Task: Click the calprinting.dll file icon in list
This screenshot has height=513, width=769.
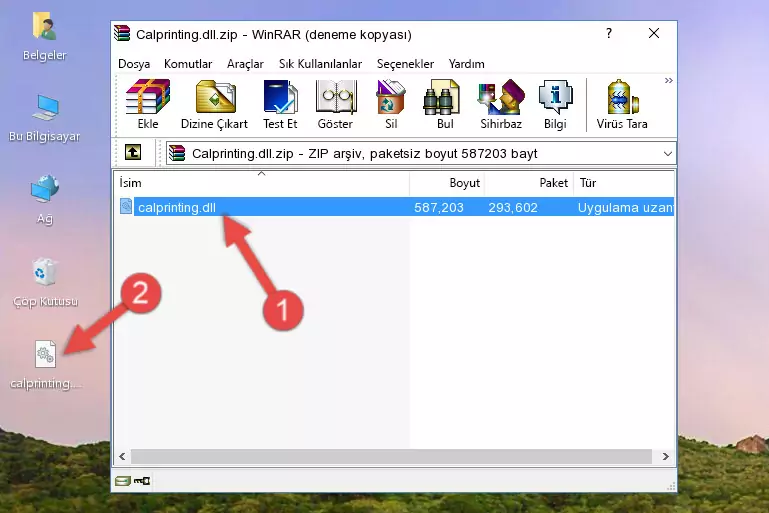Action: click(x=126, y=206)
